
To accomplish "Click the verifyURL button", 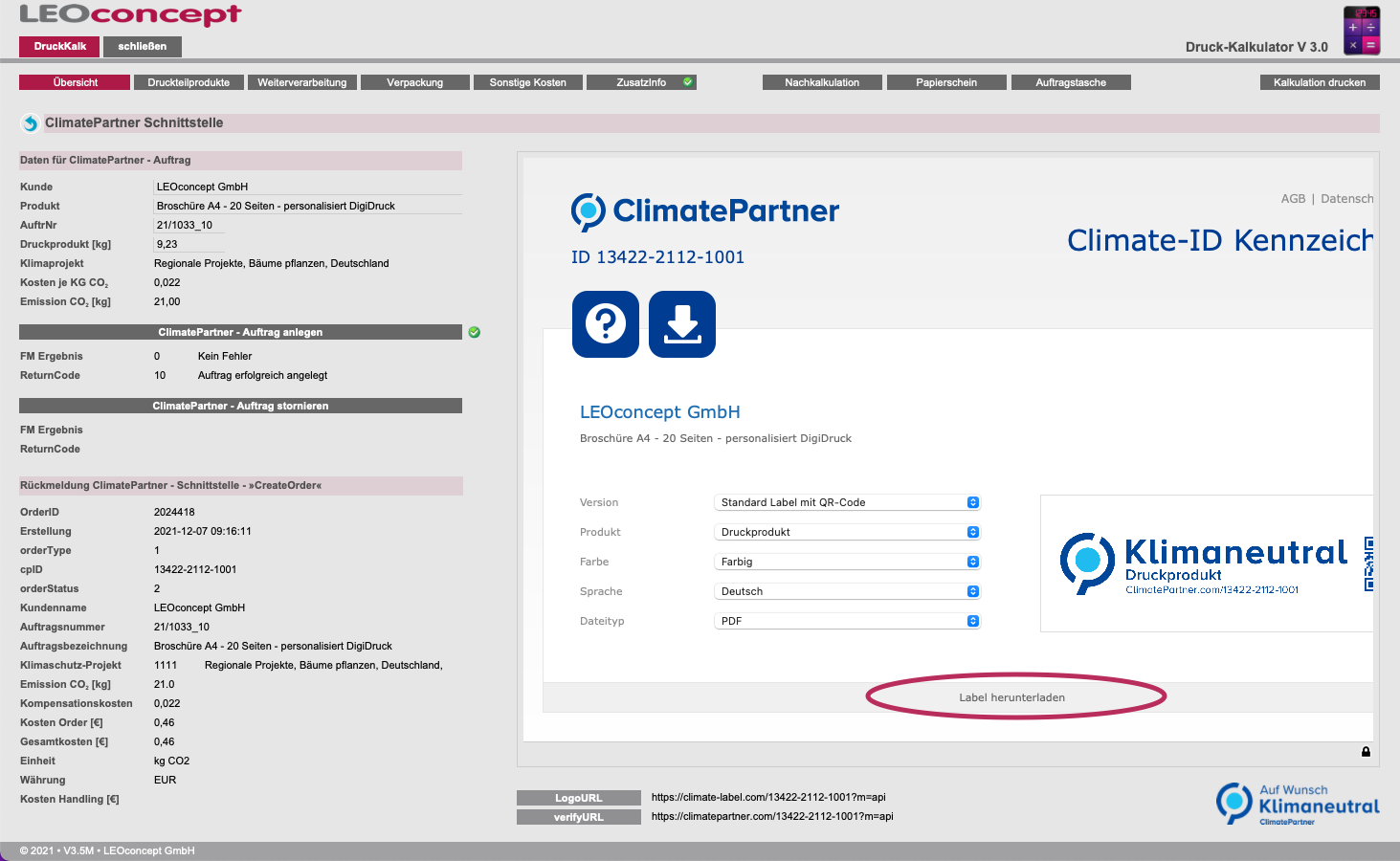I will pyautogui.click(x=579, y=817).
